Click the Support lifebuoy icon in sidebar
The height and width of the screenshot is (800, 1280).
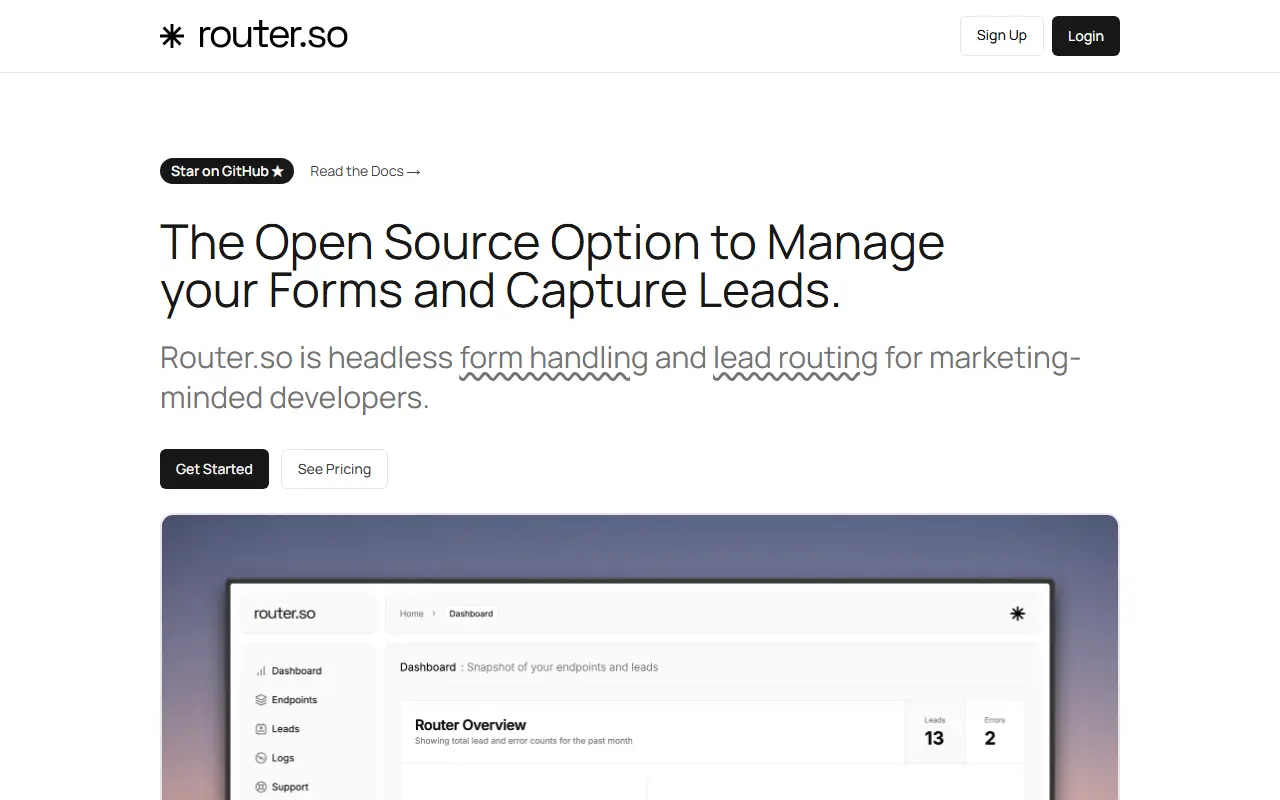click(x=261, y=787)
